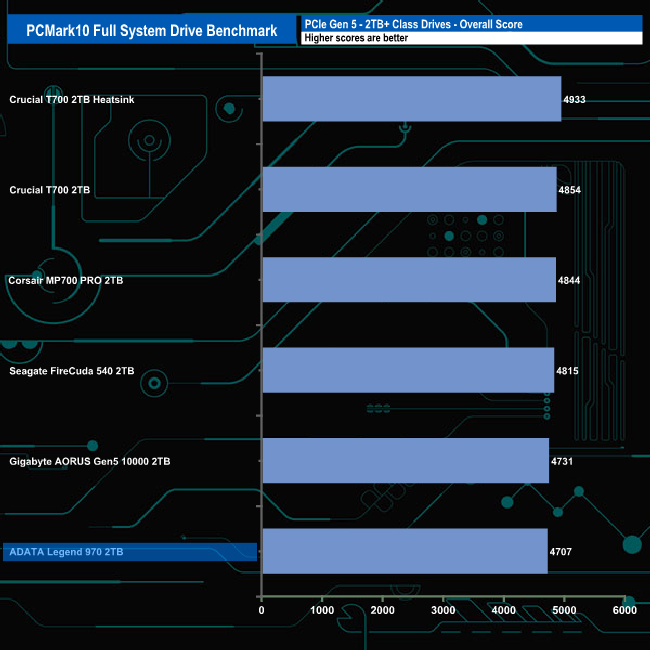Click the bar with score 4815
Image resolution: width=650 pixels, height=650 pixels.
tap(408, 370)
